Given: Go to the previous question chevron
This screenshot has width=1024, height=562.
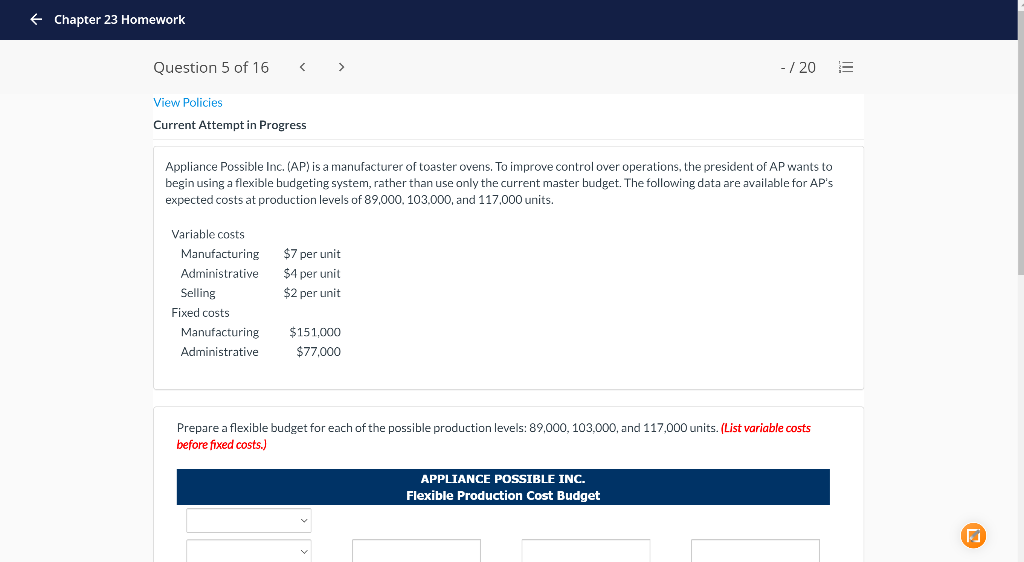Looking at the screenshot, I should tap(302, 67).
